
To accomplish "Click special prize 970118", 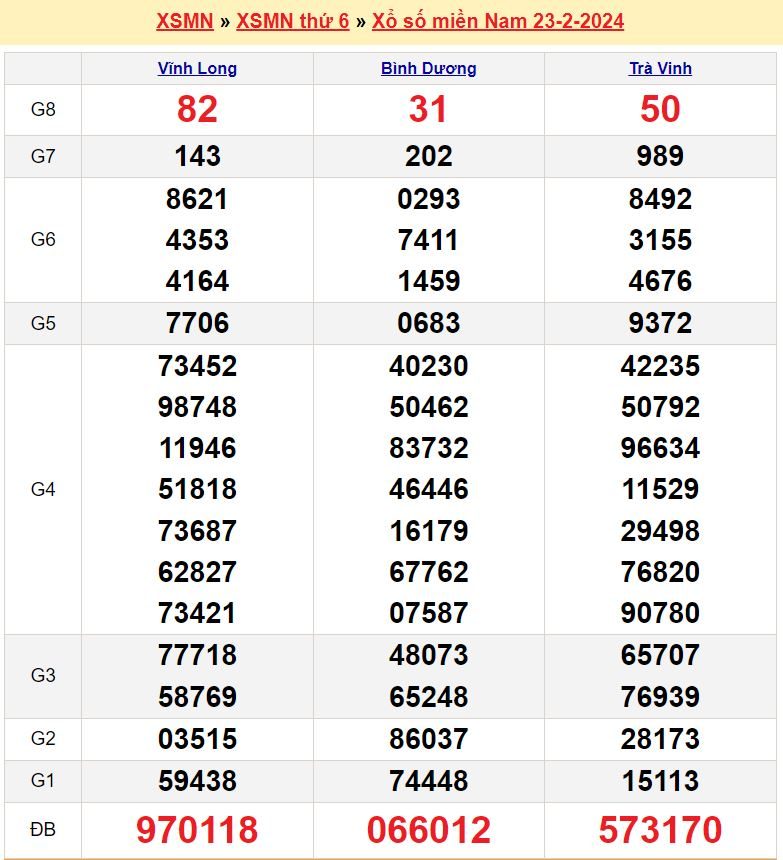I will 197,829.
